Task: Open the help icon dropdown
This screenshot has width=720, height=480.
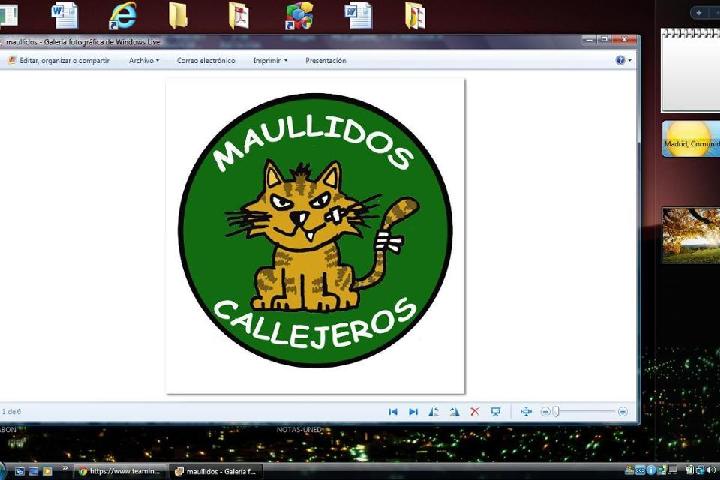Action: click(623, 60)
